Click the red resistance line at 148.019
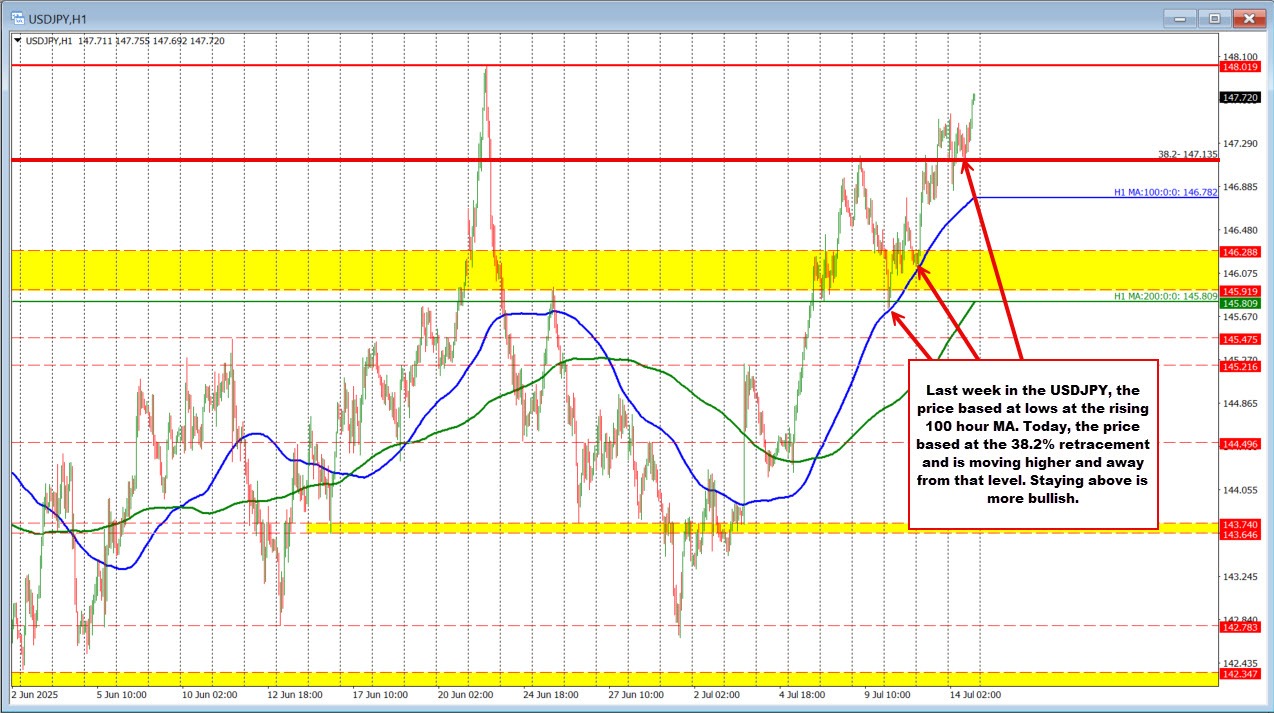This screenshot has width=1274, height=713. point(600,68)
